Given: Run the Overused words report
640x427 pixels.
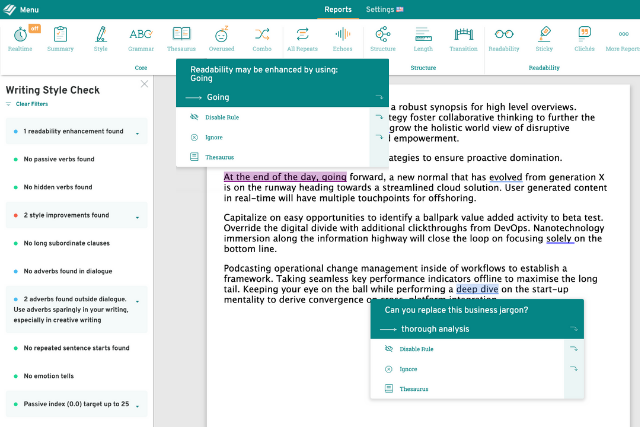Looking at the screenshot, I should tap(221, 39).
